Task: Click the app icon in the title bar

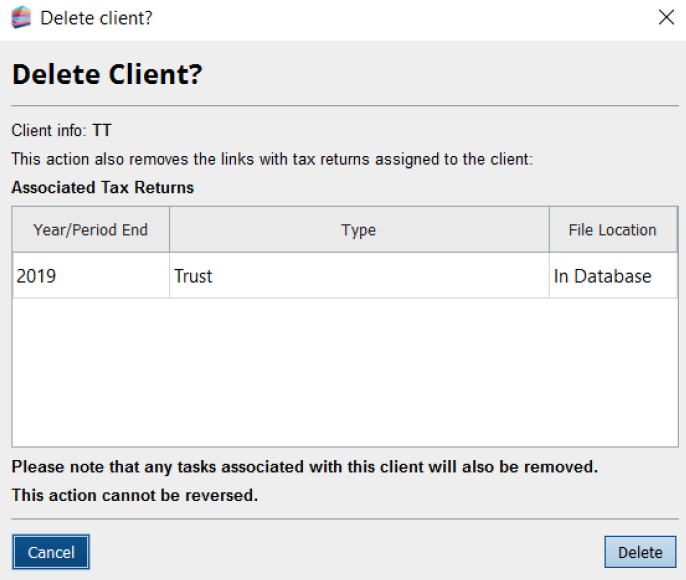Action: tap(21, 18)
